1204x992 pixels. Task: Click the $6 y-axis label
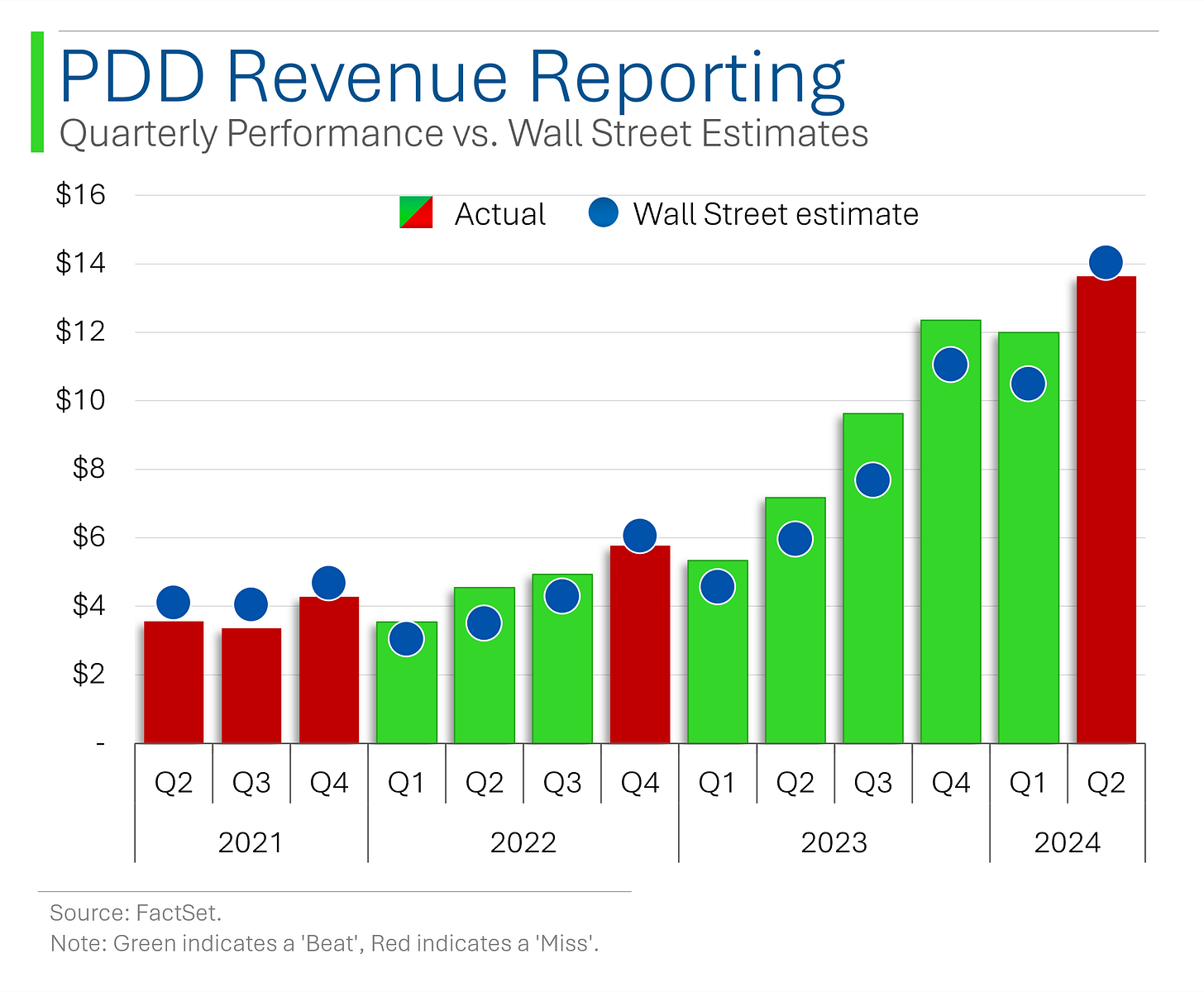[x=89, y=538]
